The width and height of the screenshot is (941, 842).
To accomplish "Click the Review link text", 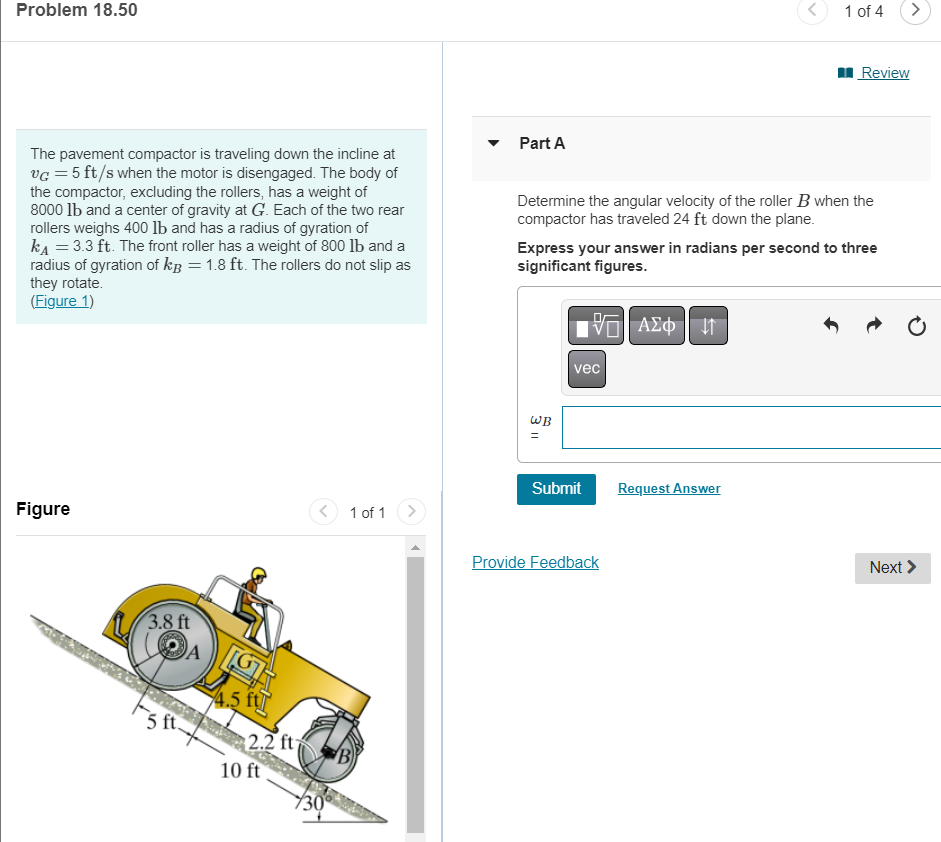I will click(885, 73).
